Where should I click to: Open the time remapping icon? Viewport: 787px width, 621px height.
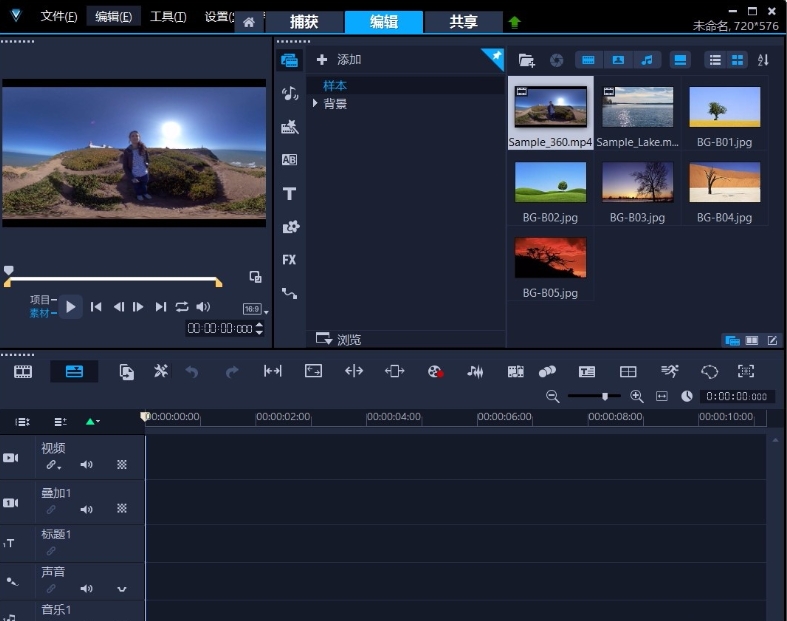click(x=670, y=371)
